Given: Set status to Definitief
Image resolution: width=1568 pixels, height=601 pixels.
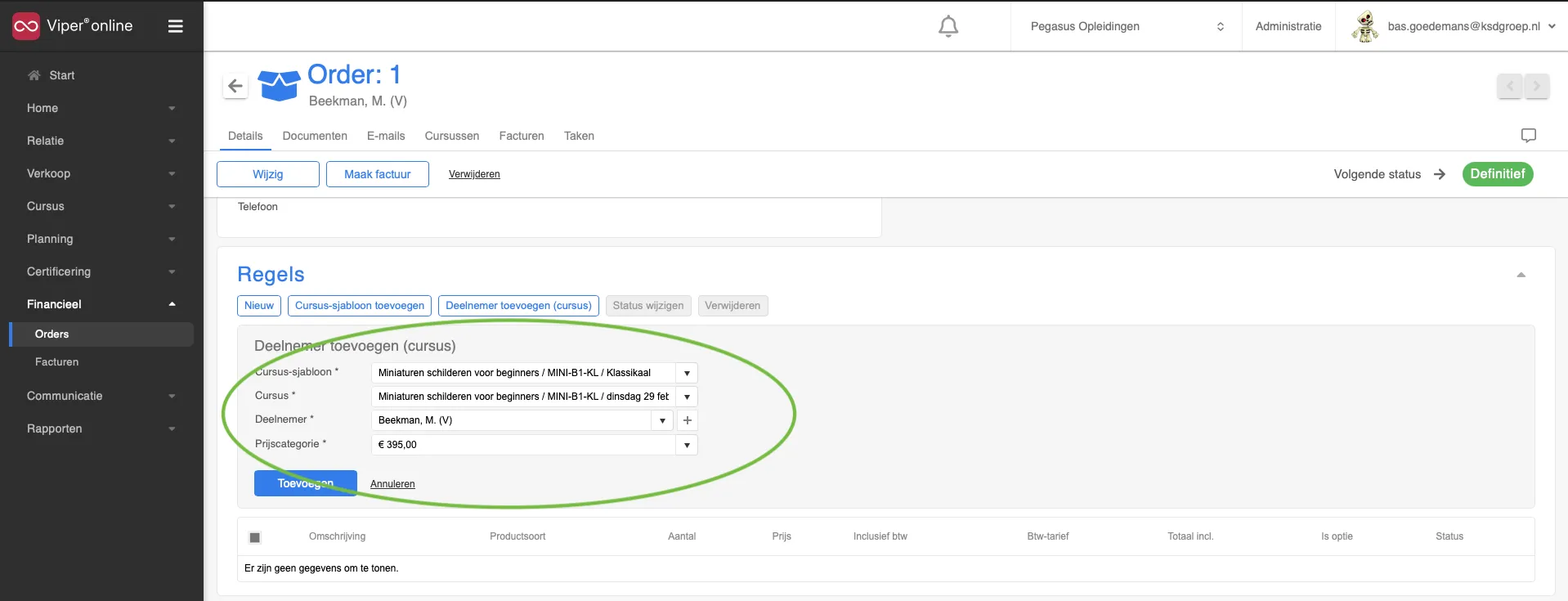Looking at the screenshot, I should [x=1498, y=174].
